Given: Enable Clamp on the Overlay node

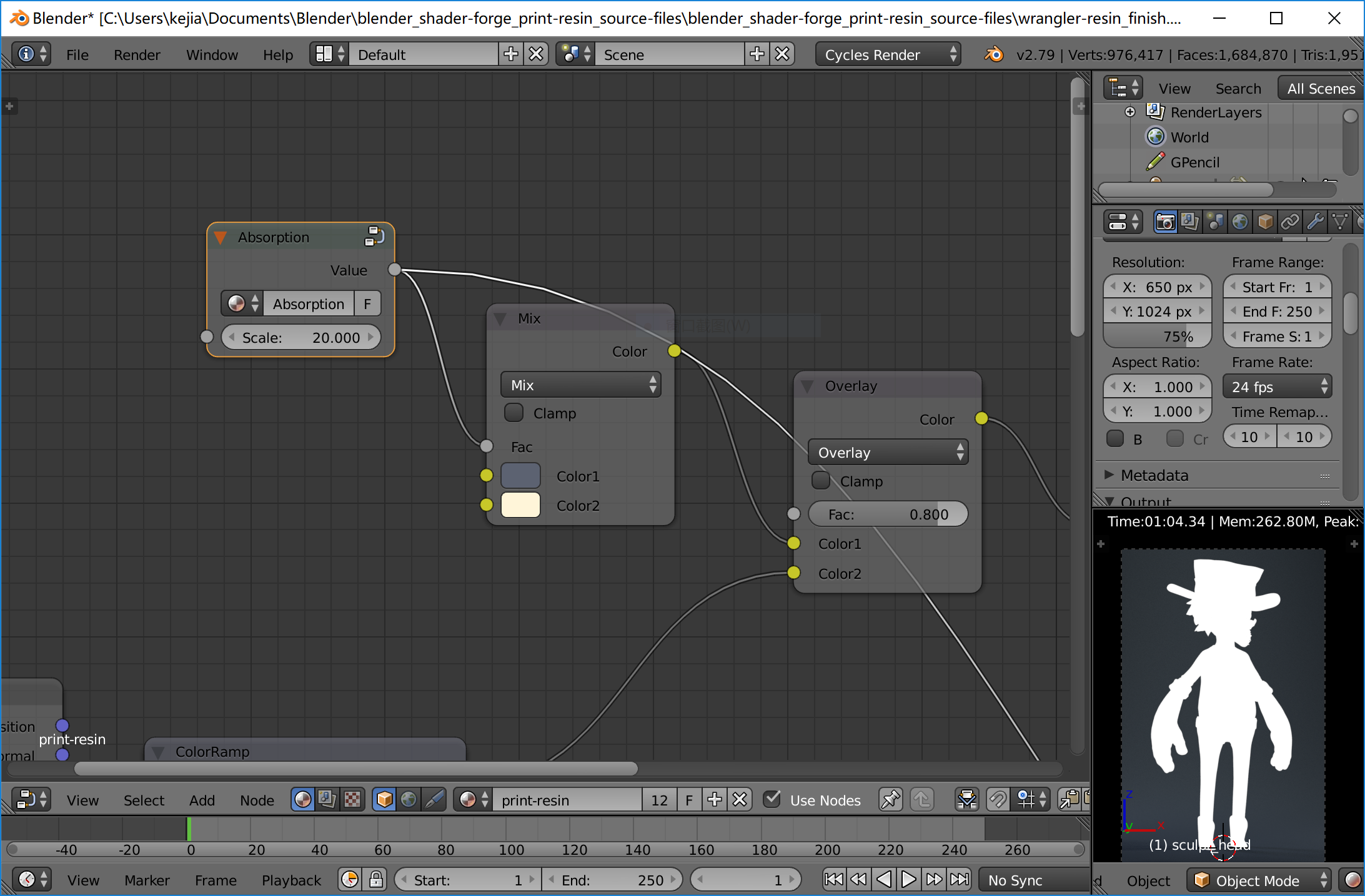Looking at the screenshot, I should click(x=820, y=481).
